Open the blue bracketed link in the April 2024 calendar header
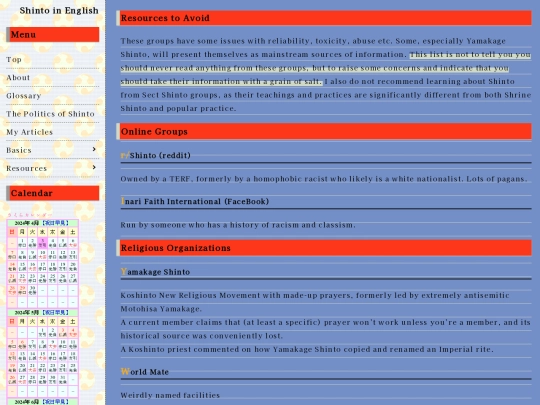This screenshot has height=405, width=540. pyautogui.click(x=55, y=223)
